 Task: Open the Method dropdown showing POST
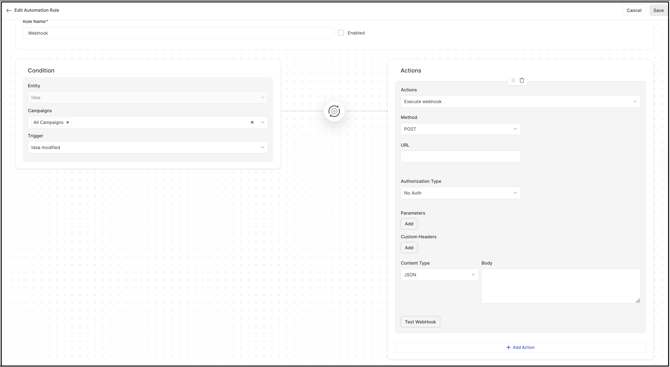pyautogui.click(x=460, y=129)
